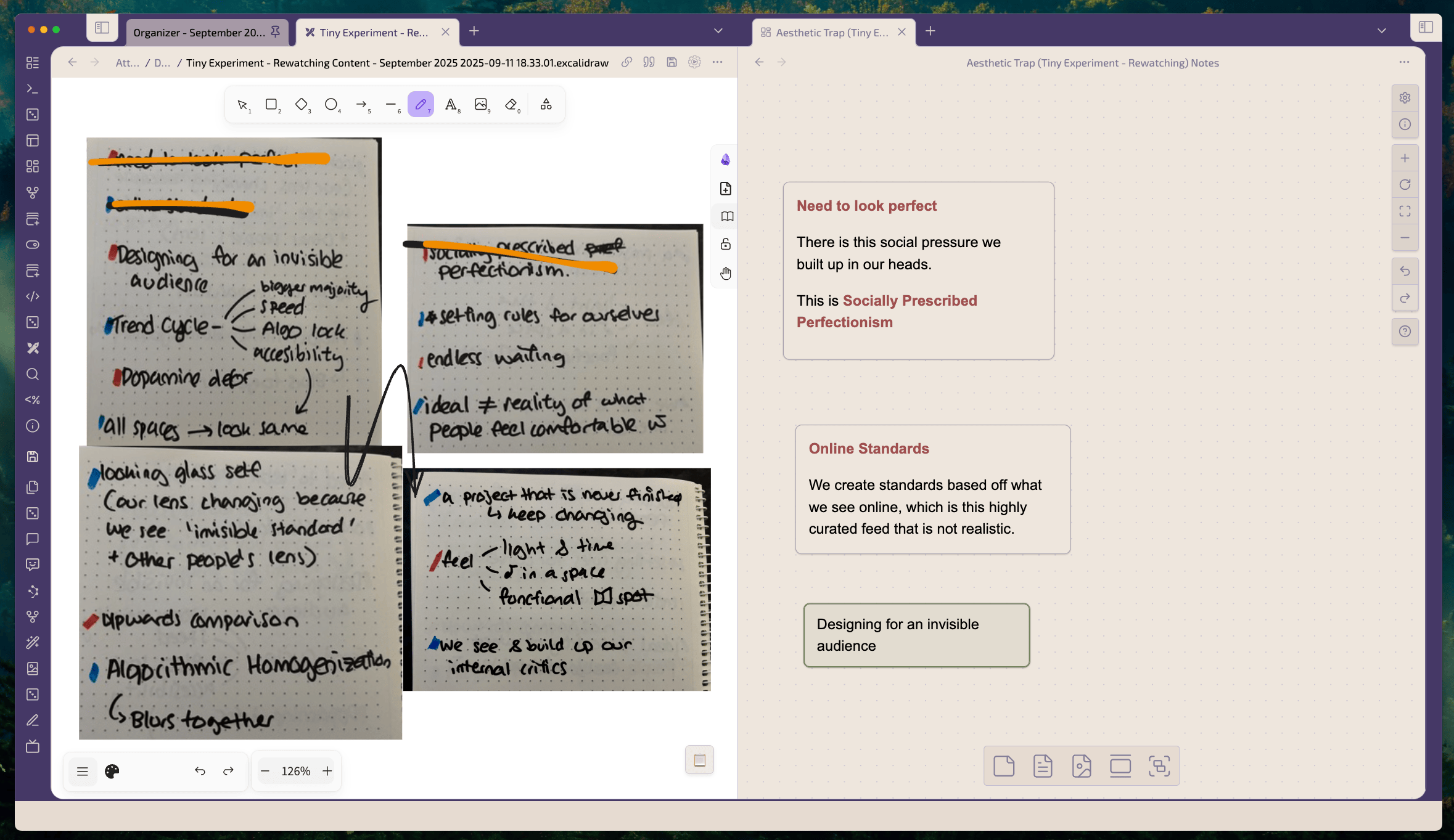Open the color palette picker

(112, 771)
